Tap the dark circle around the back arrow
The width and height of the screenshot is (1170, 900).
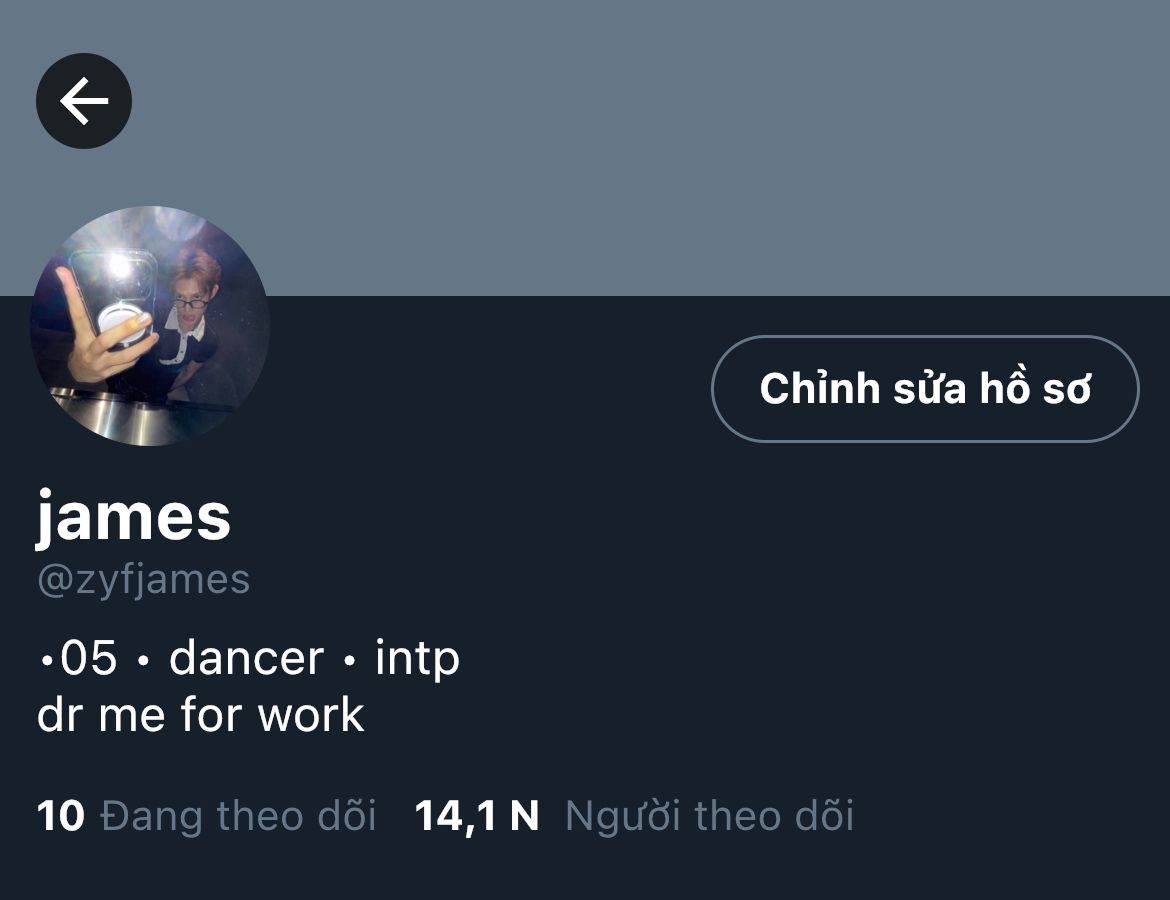click(84, 101)
